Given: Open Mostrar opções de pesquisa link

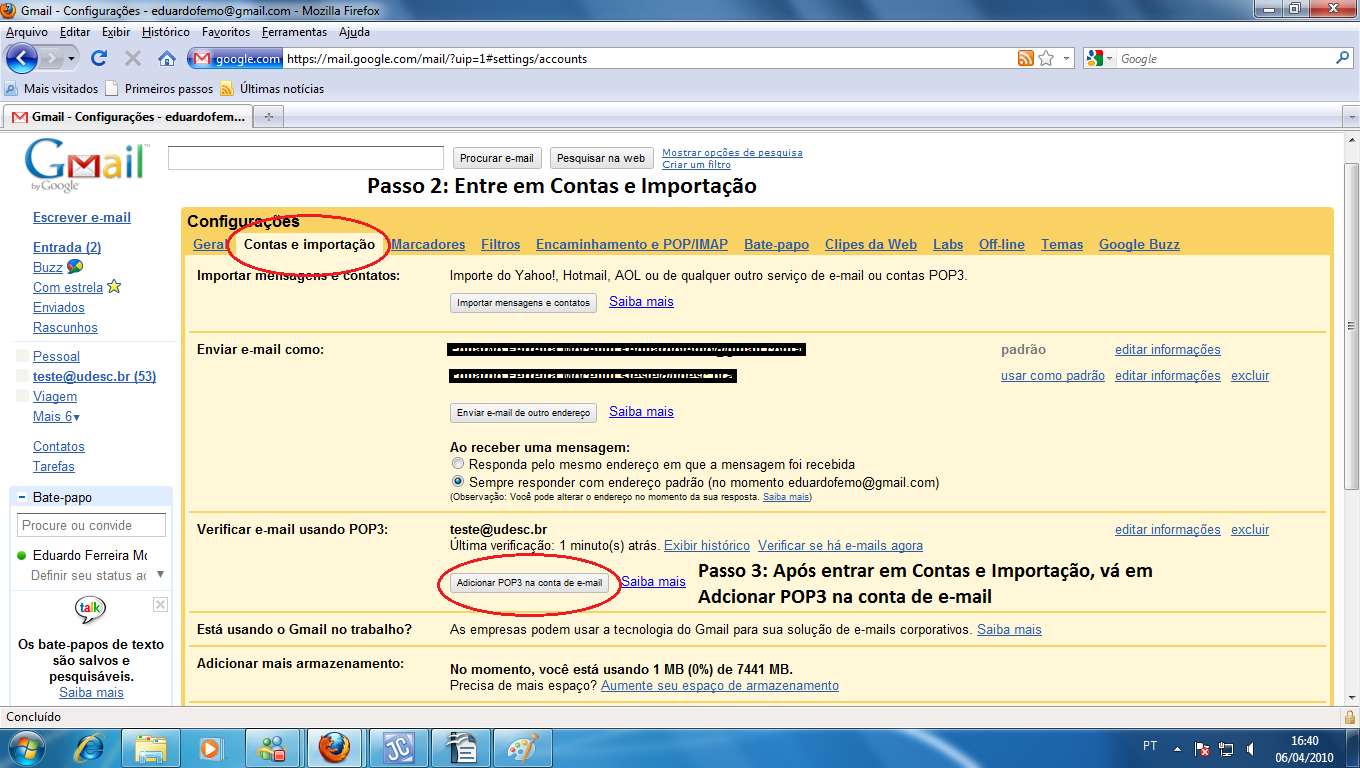Looking at the screenshot, I should point(732,153).
